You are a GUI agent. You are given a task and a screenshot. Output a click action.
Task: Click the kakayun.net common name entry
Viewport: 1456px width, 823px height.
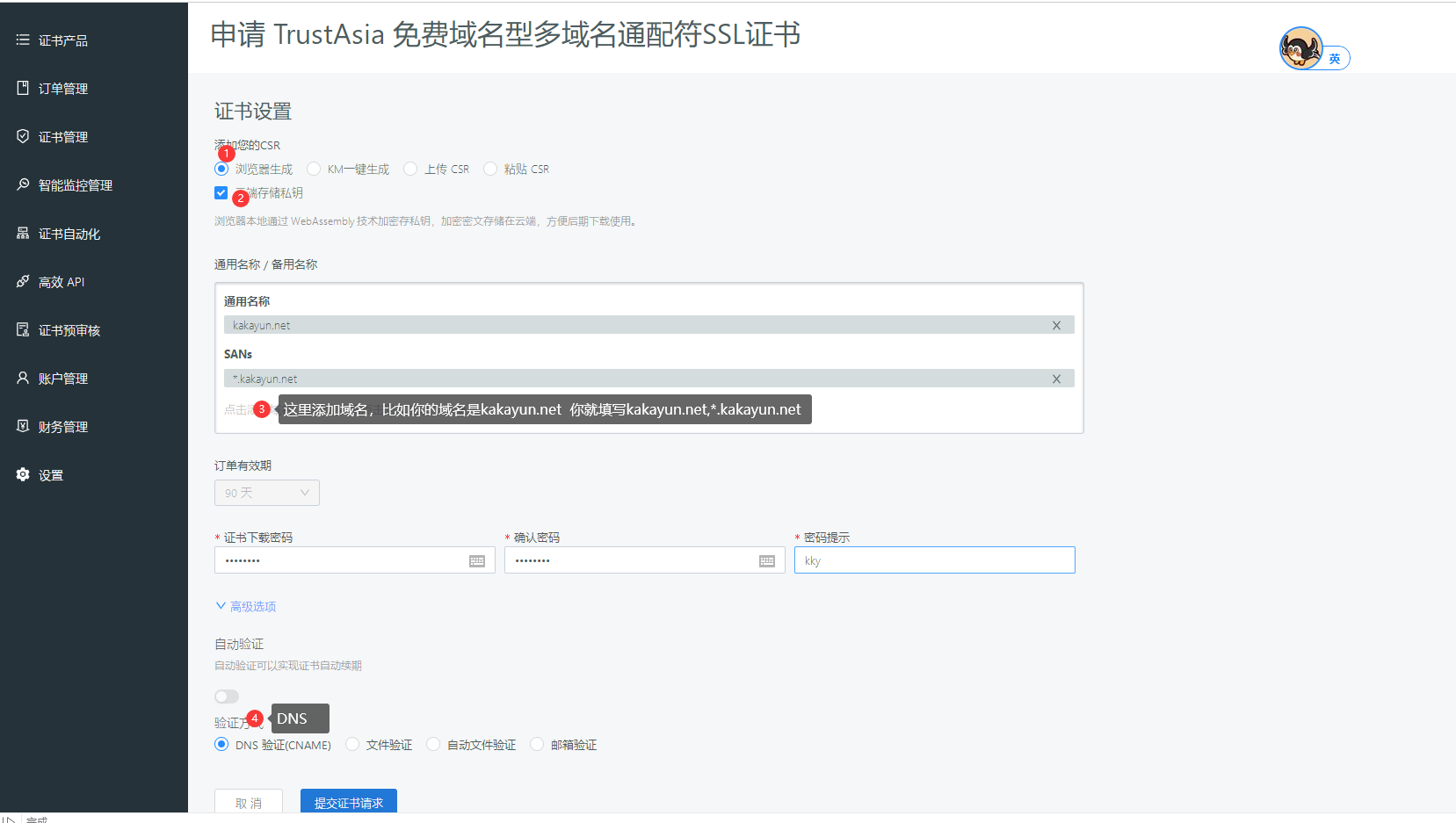[648, 325]
